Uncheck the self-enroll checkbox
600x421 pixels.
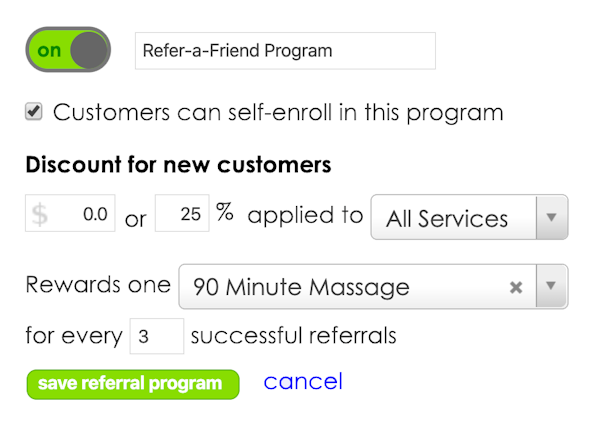pos(34,112)
